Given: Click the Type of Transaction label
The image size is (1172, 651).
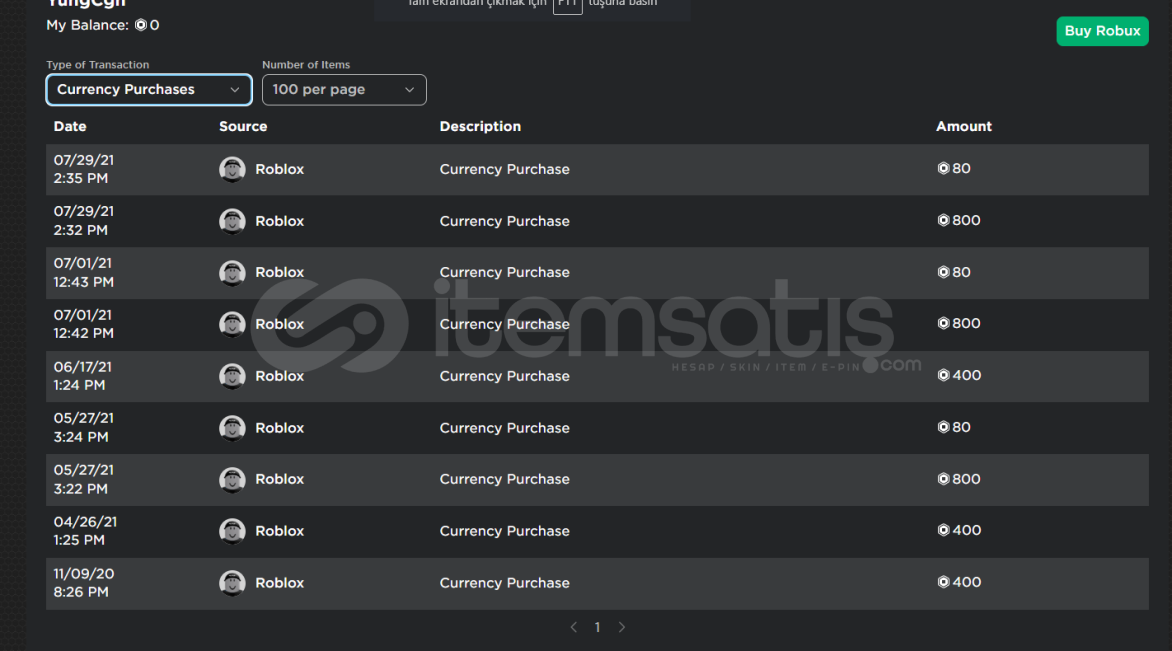Looking at the screenshot, I should 98,65.
